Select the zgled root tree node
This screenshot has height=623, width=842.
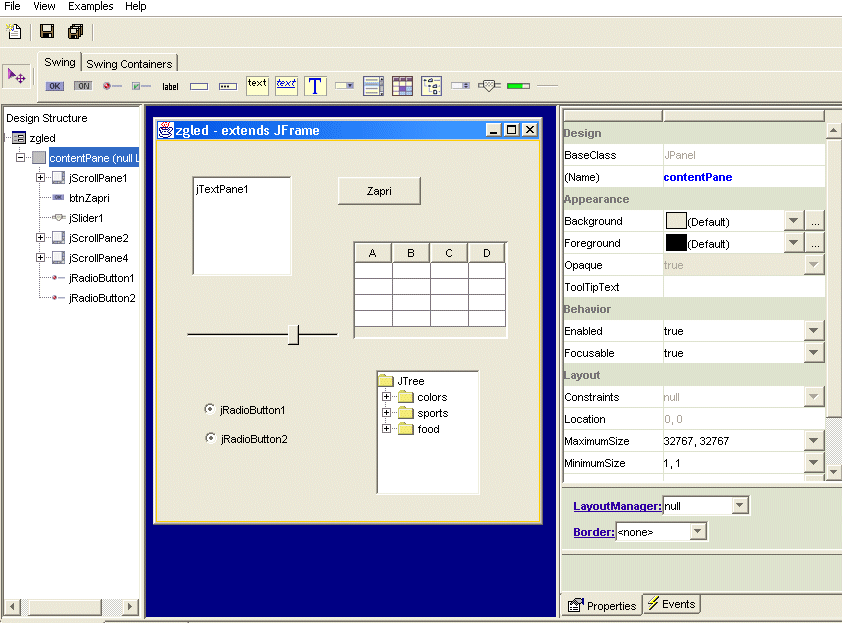coord(42,137)
